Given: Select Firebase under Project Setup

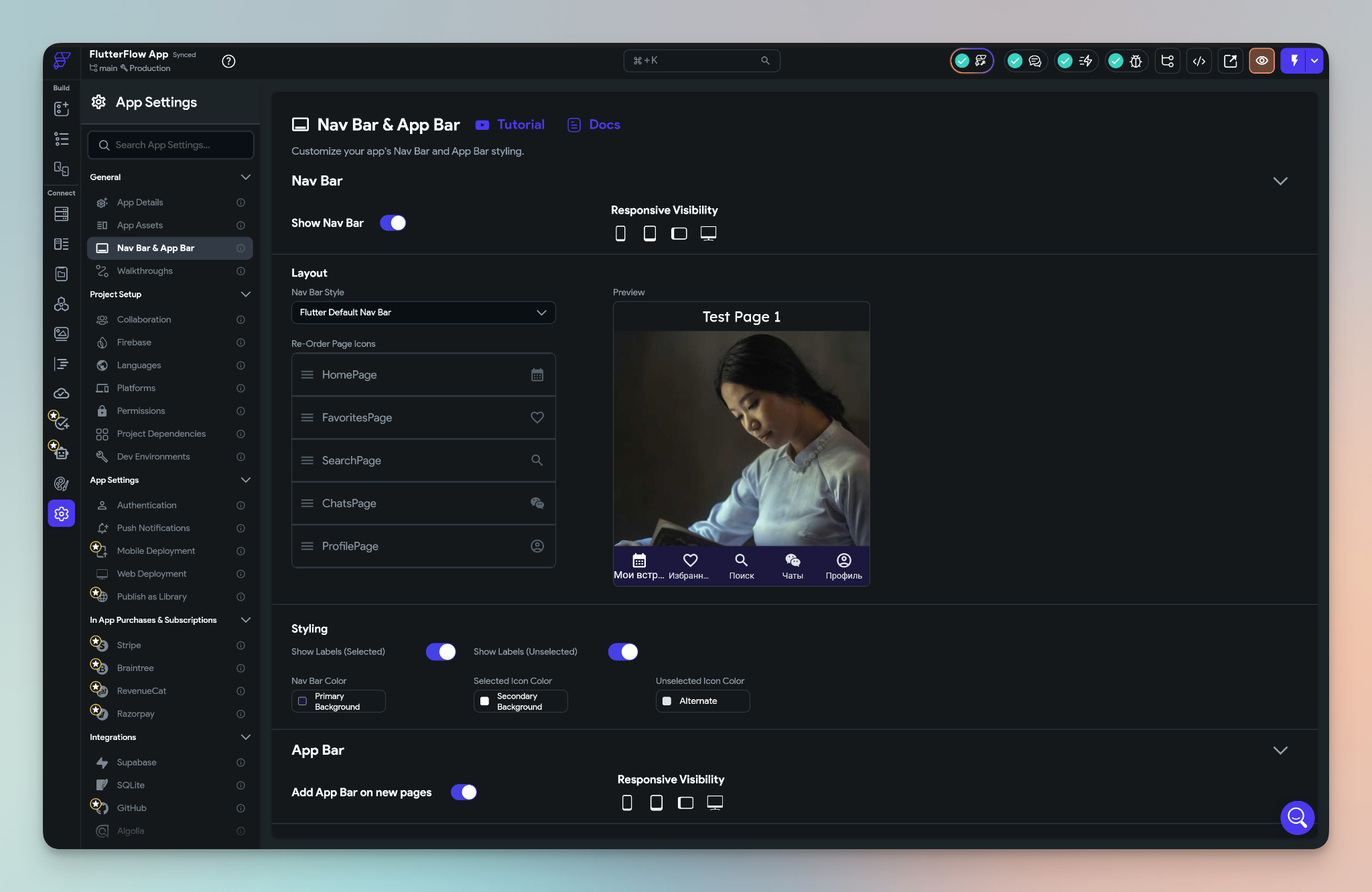Looking at the screenshot, I should 133,342.
